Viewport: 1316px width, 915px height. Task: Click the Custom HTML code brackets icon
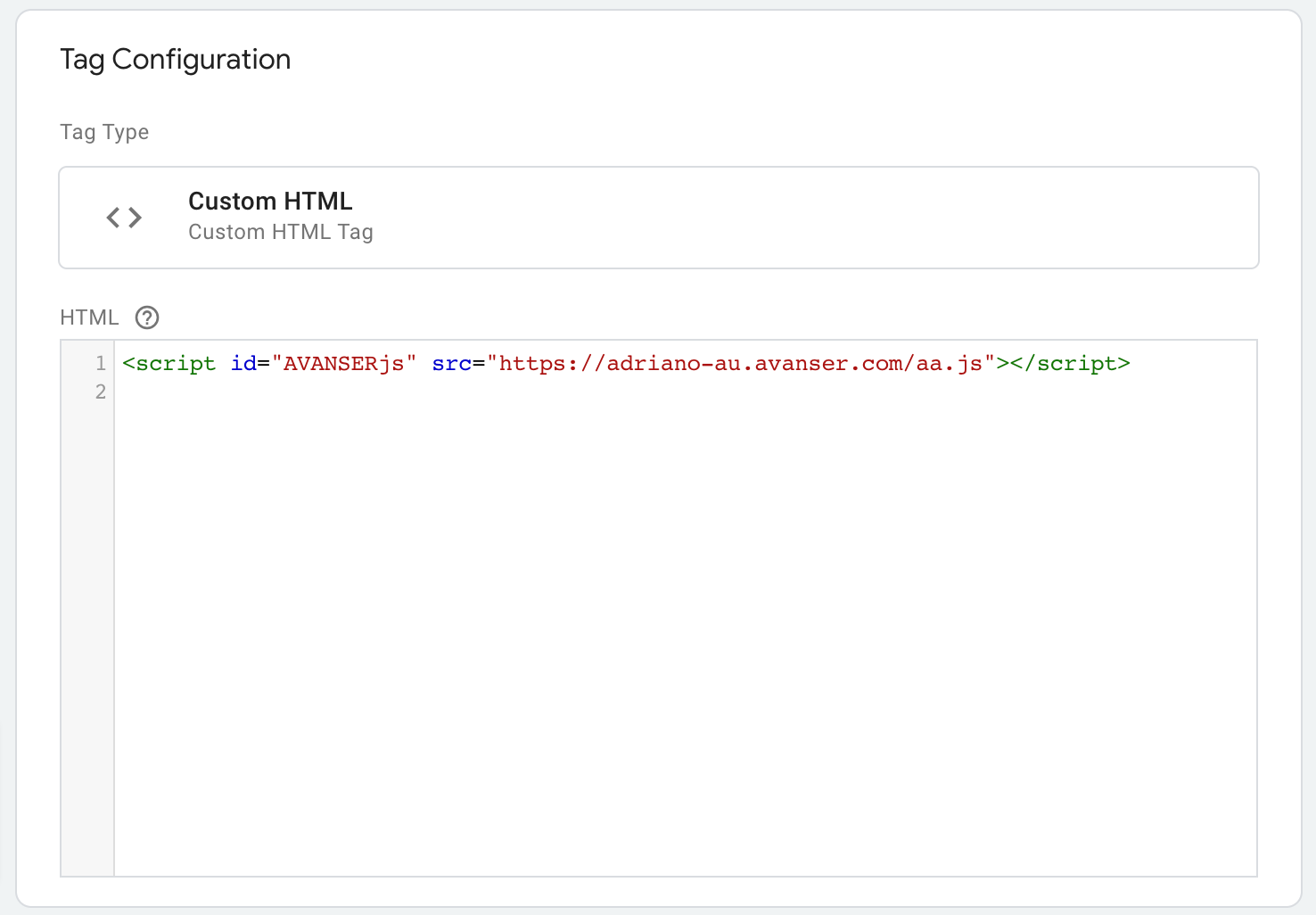[124, 218]
